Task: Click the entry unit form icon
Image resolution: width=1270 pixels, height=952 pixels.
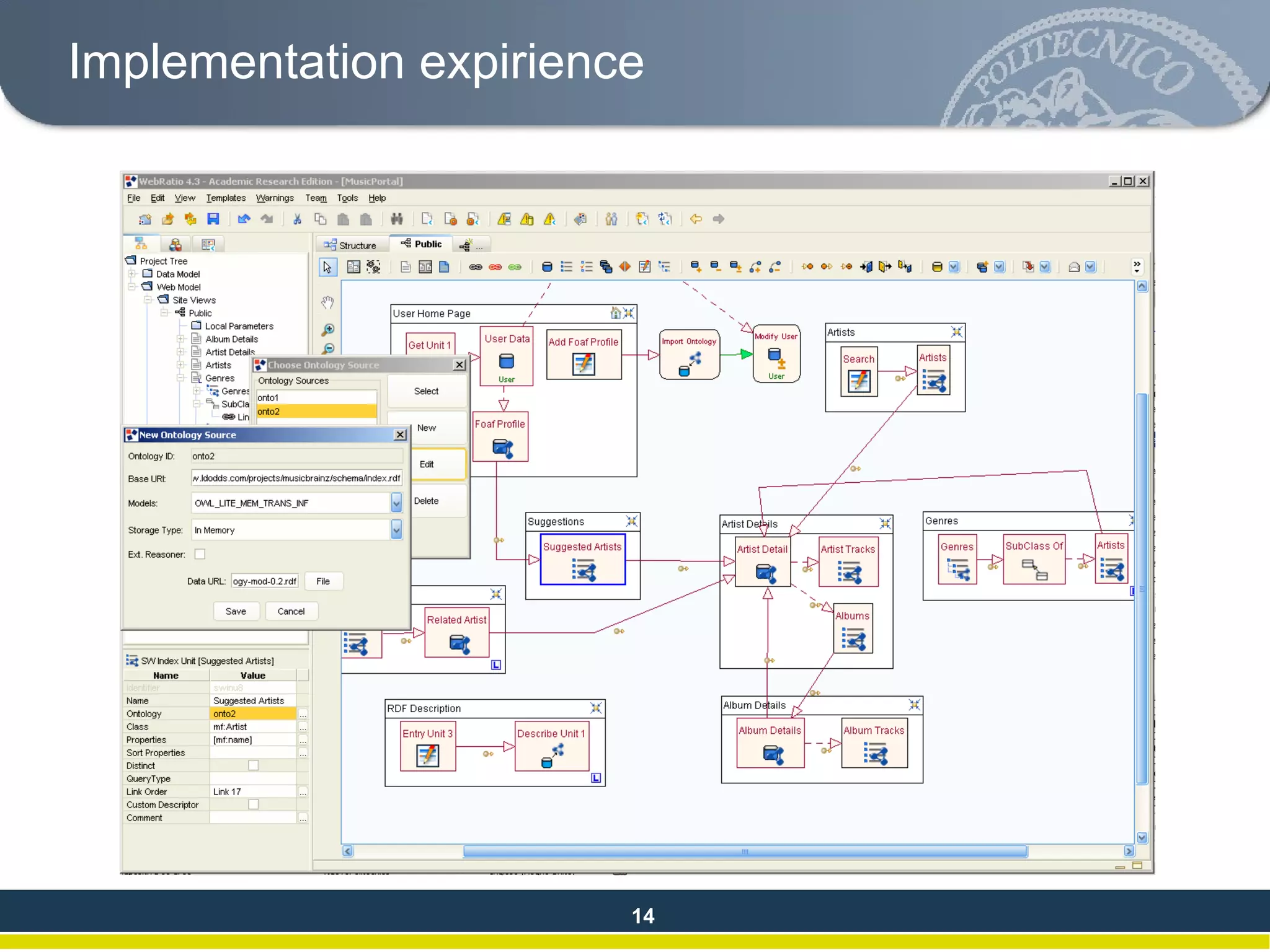Action: coord(645,267)
